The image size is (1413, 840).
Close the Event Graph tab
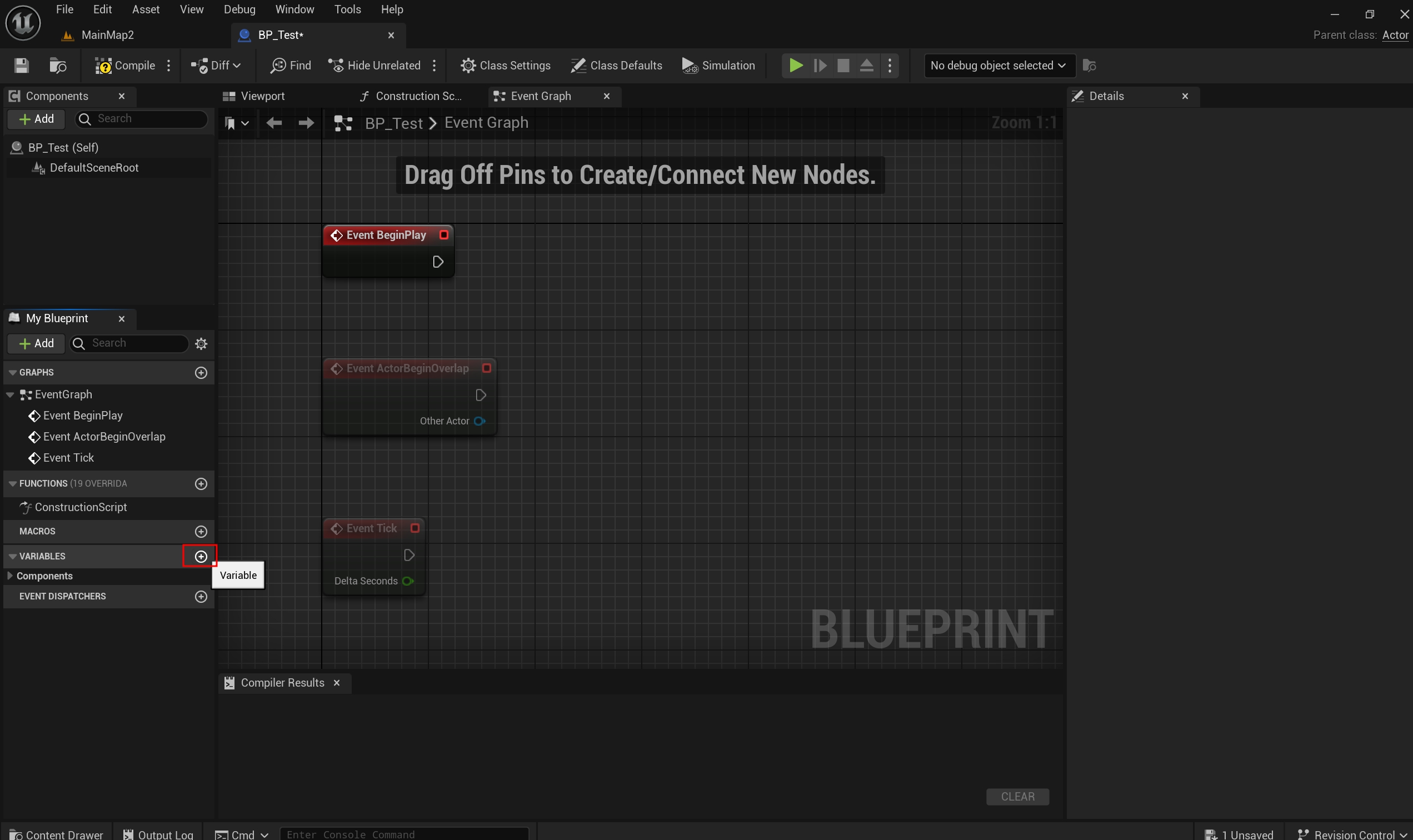coord(606,96)
